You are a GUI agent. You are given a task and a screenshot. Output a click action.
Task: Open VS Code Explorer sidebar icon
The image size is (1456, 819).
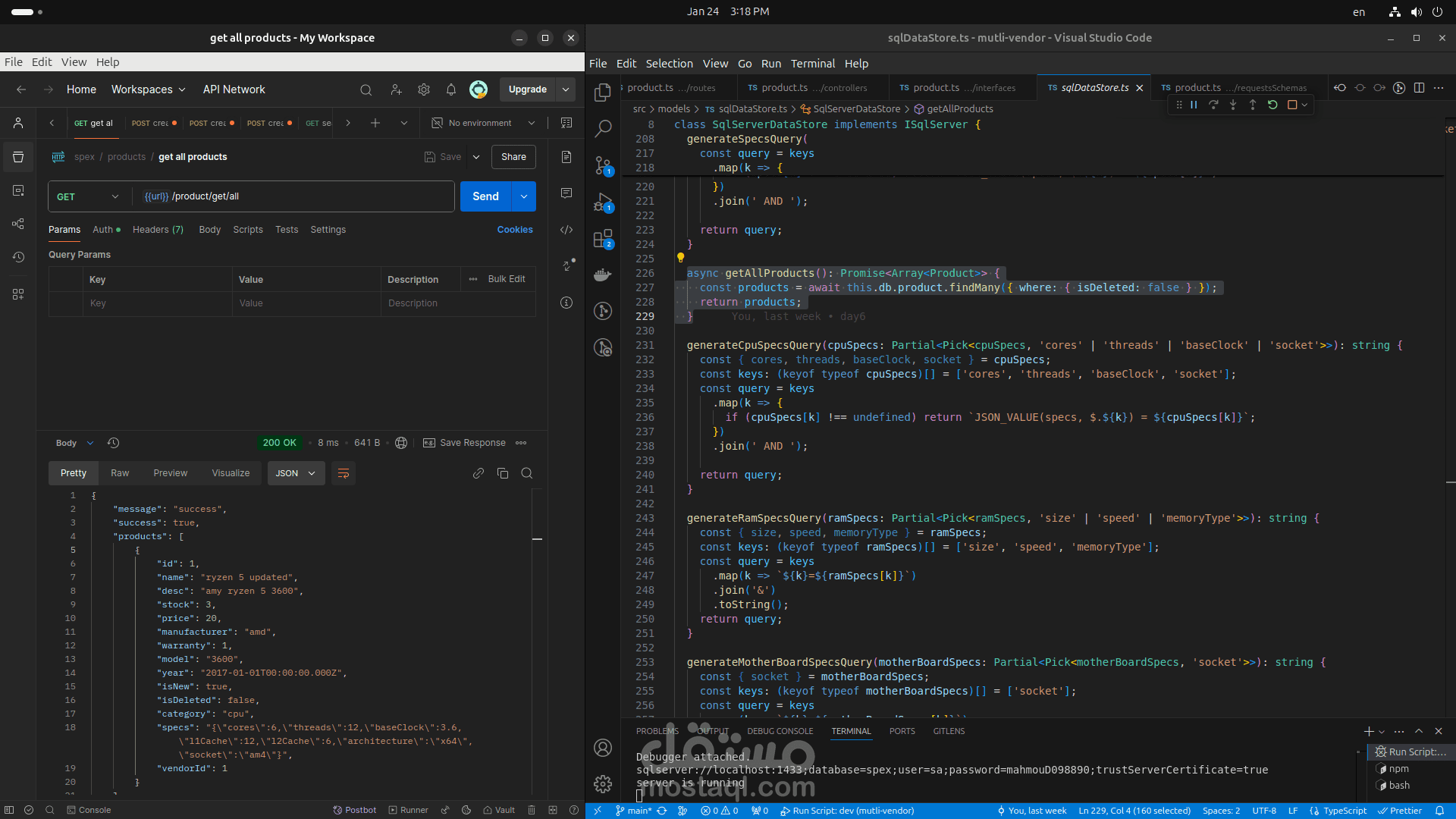pos(603,92)
